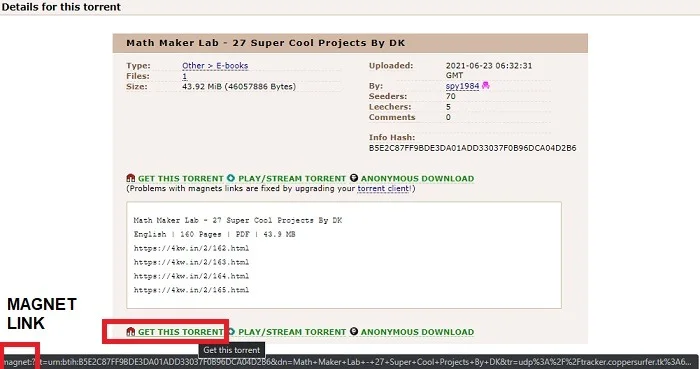Click the 4kw.in/2/162.html line in description
The width and height of the screenshot is (700, 369).
[192, 248]
